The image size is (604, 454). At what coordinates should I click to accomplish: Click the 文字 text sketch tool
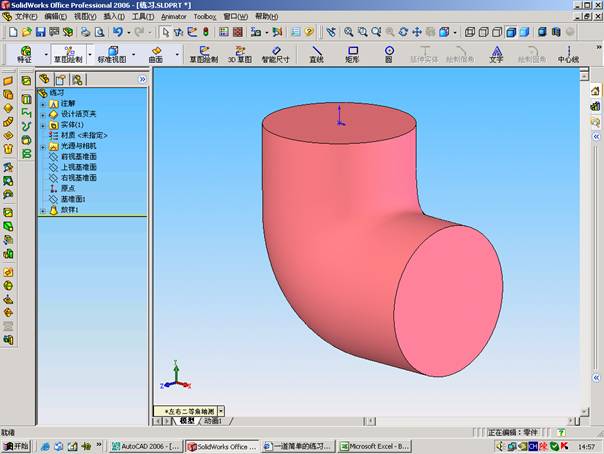tap(496, 54)
